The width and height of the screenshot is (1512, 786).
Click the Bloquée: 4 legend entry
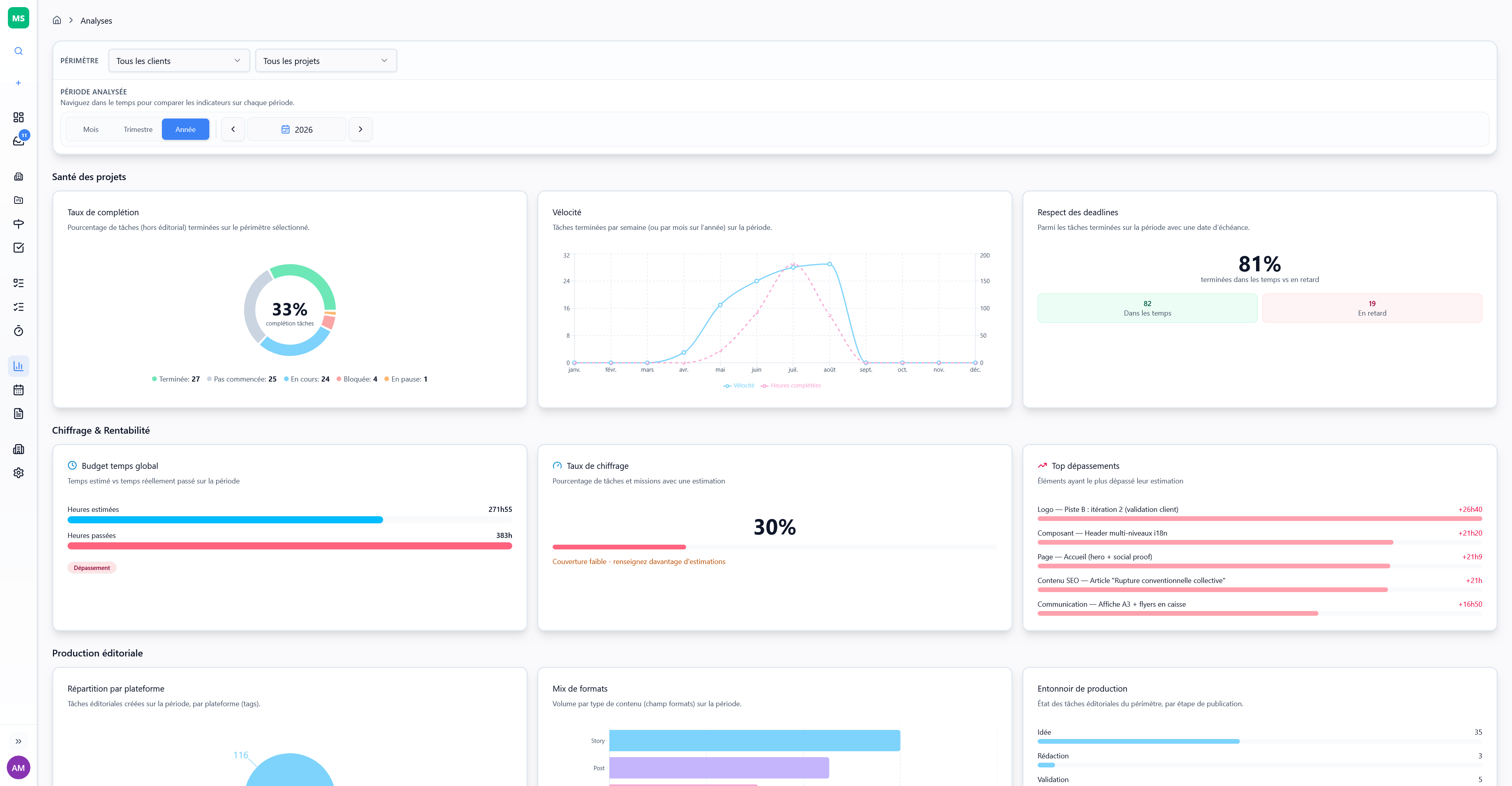point(357,379)
